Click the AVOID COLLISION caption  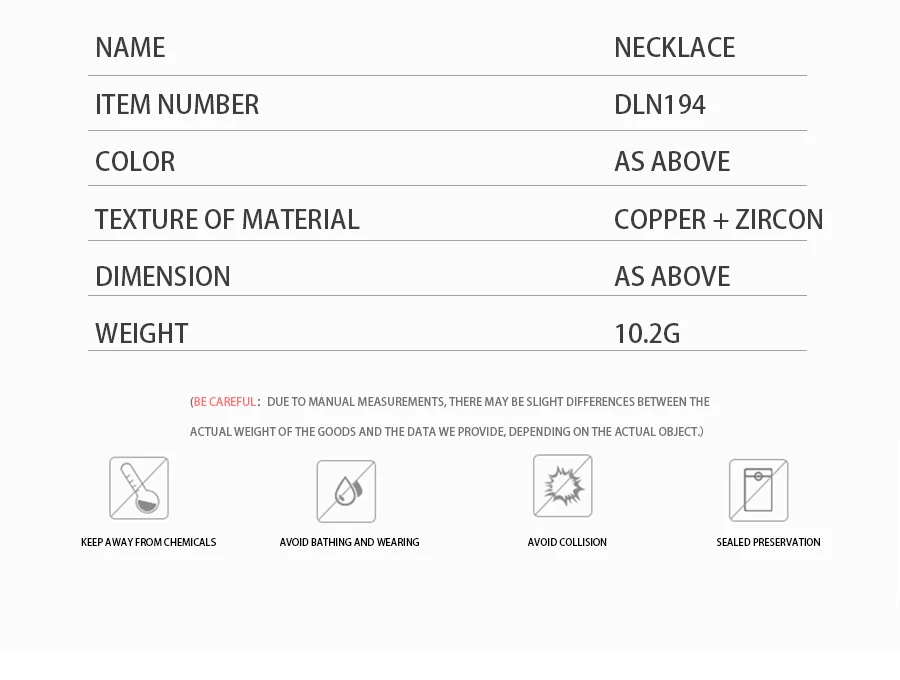coord(567,542)
